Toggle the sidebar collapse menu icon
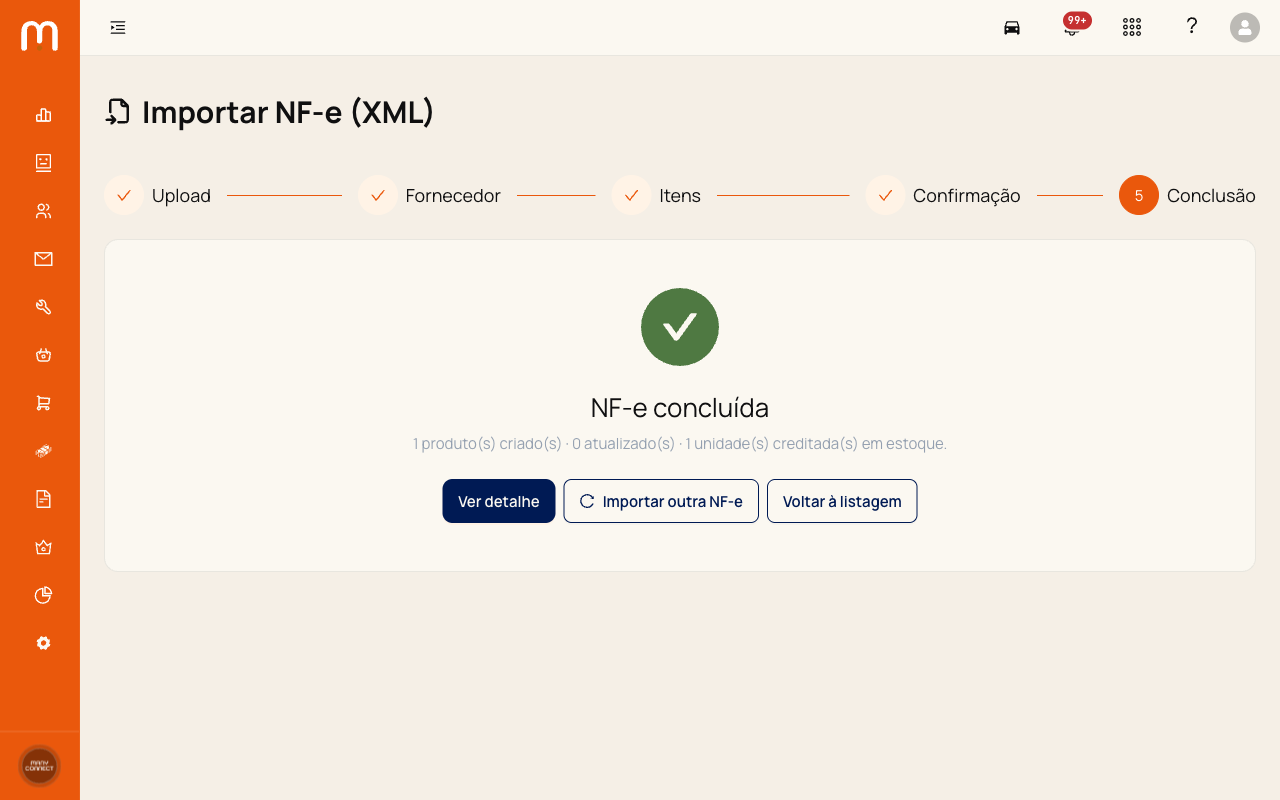The image size is (1280, 800). coord(118,27)
